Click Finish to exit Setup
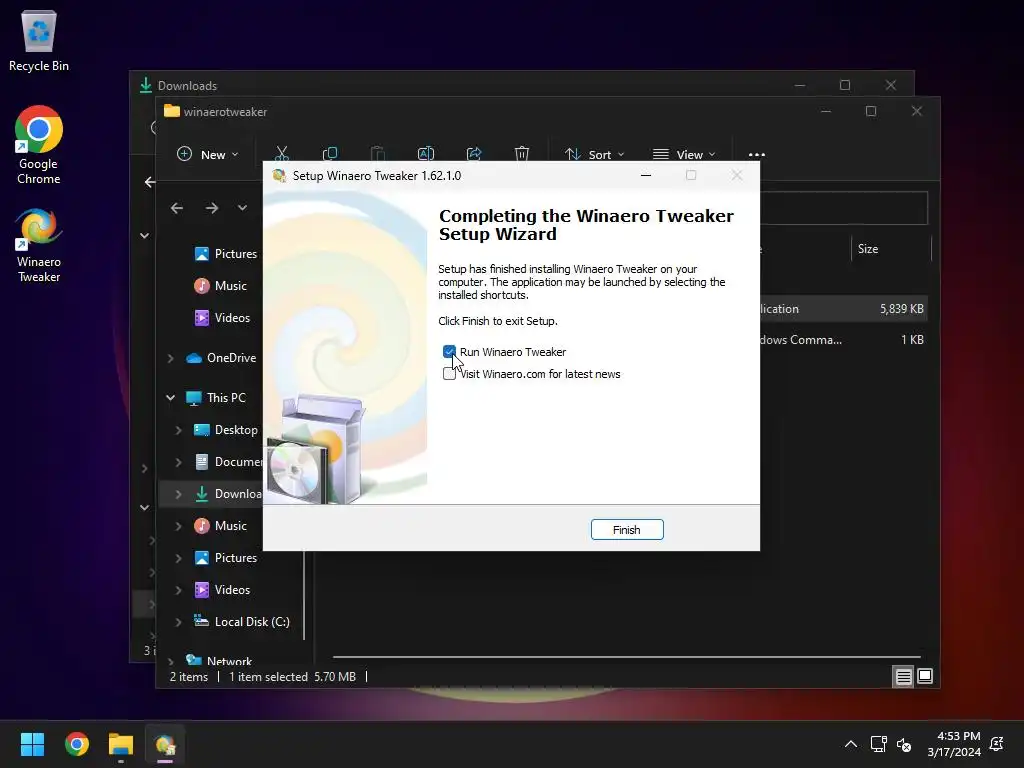Screen dimensions: 1024x768 [627, 530]
